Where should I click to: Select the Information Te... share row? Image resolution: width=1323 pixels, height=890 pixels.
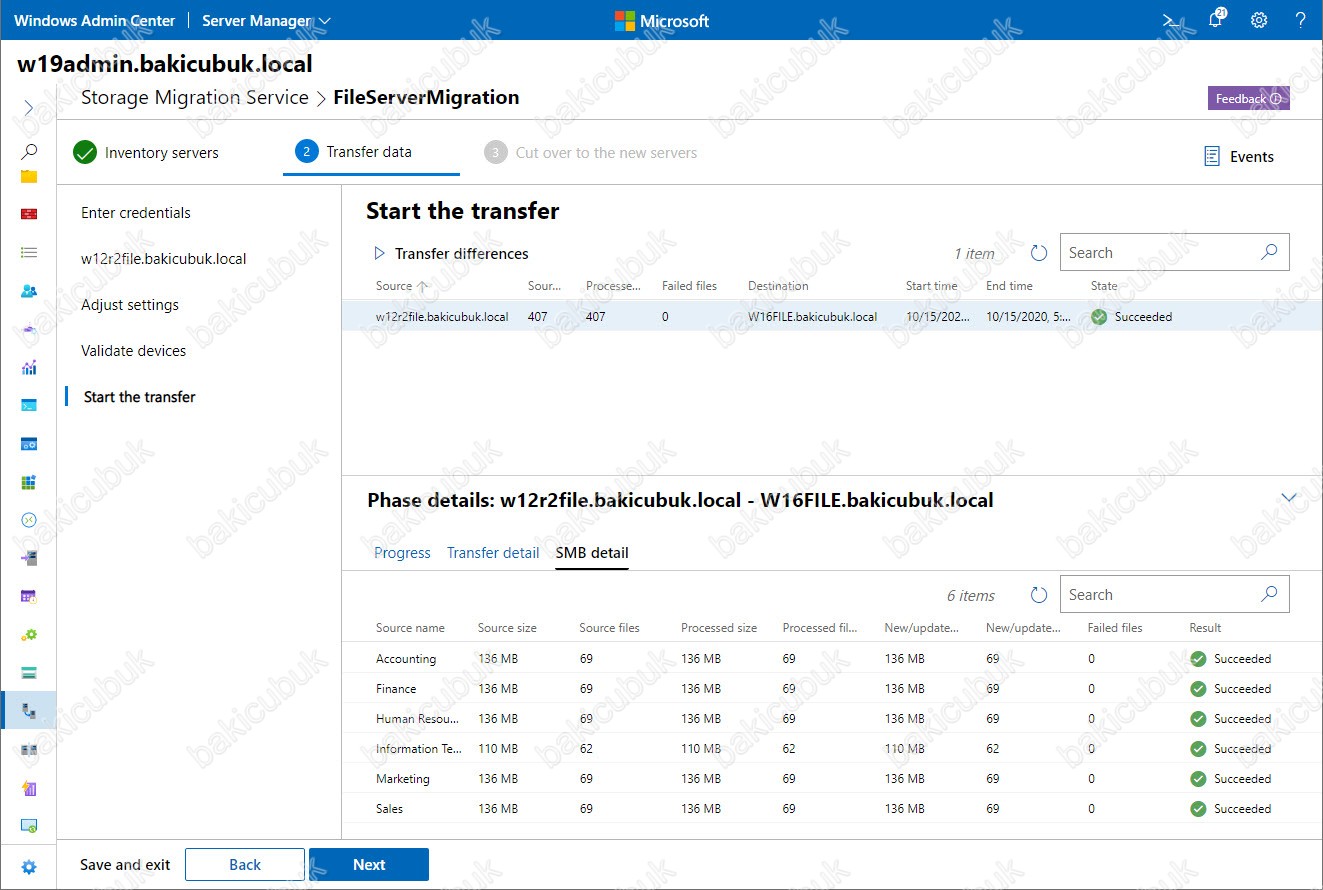(832, 748)
